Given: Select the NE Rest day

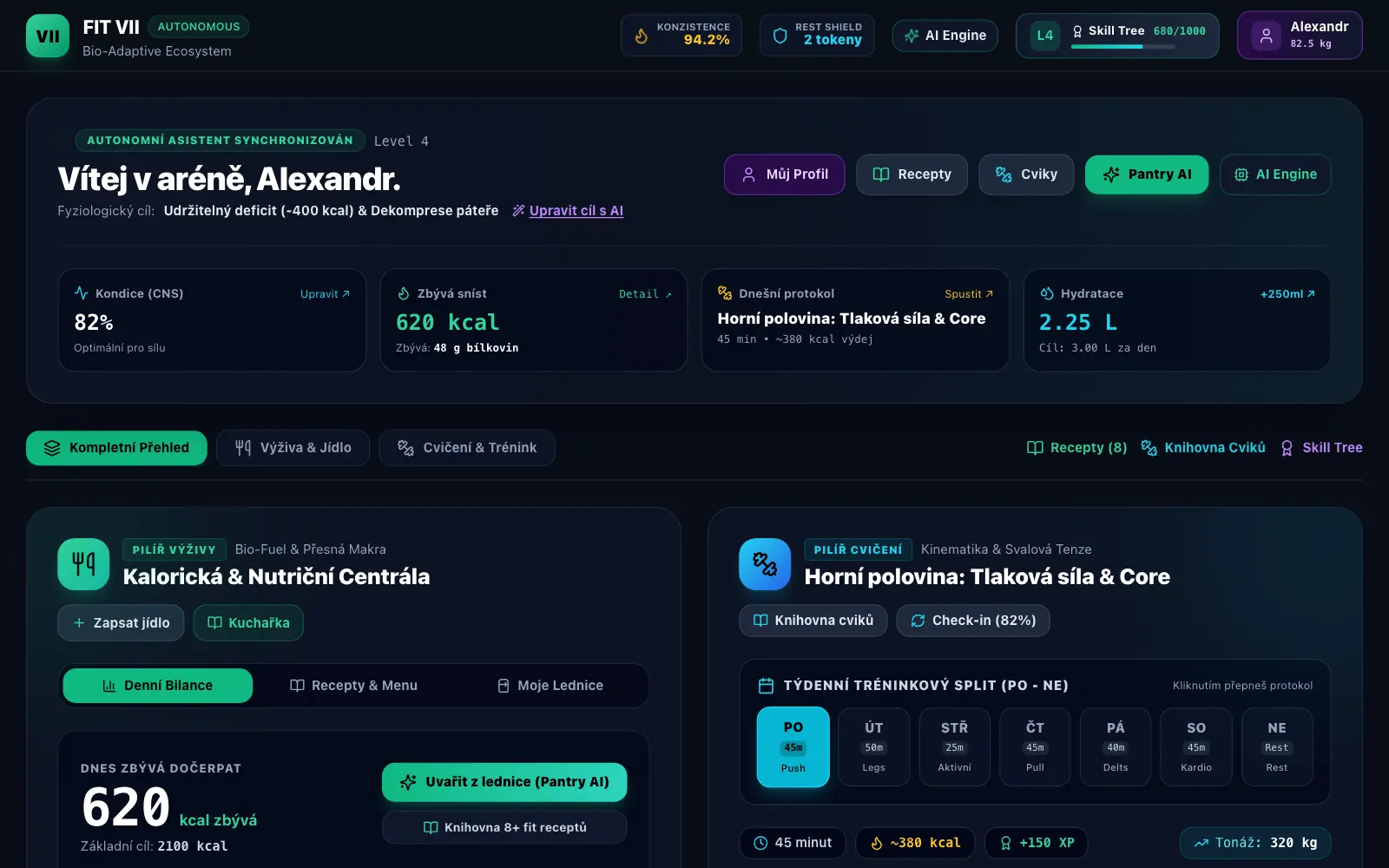Looking at the screenshot, I should pyautogui.click(x=1277, y=746).
